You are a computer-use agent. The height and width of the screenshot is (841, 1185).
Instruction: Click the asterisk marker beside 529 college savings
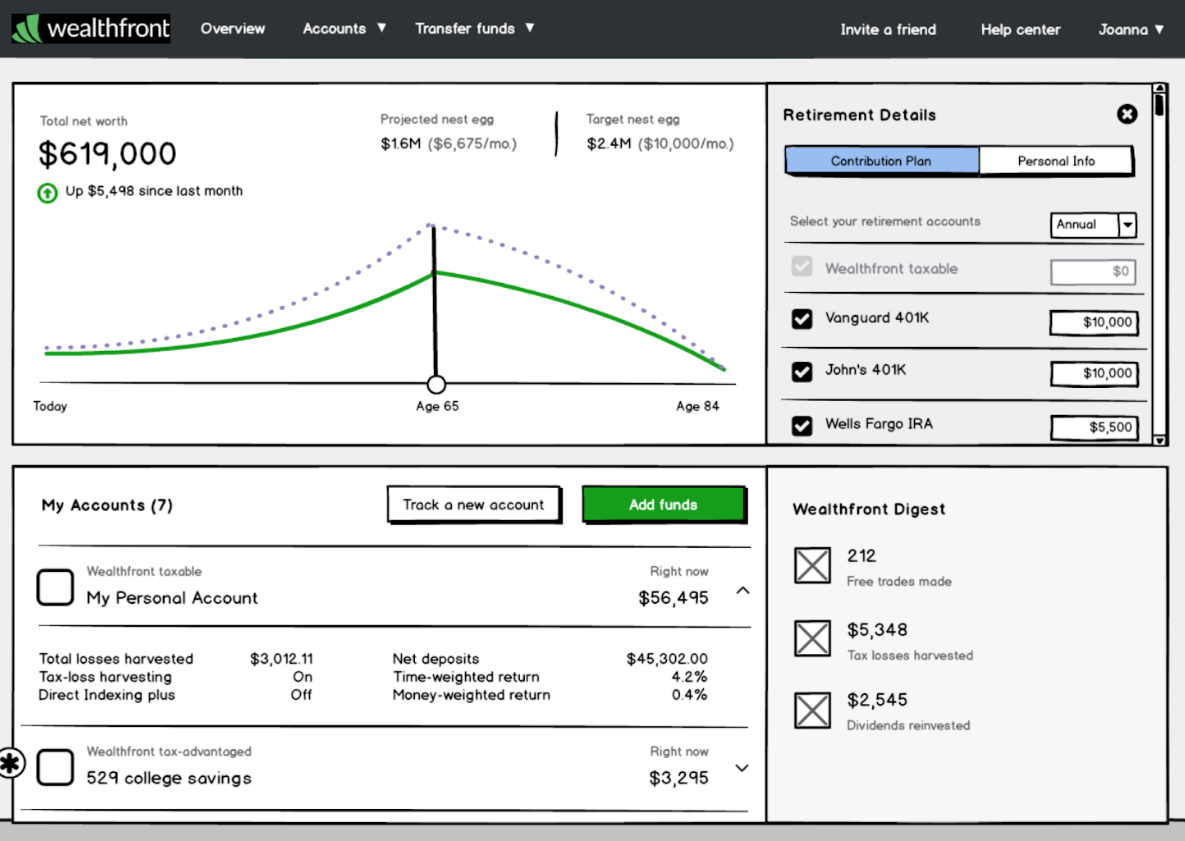pos(11,763)
